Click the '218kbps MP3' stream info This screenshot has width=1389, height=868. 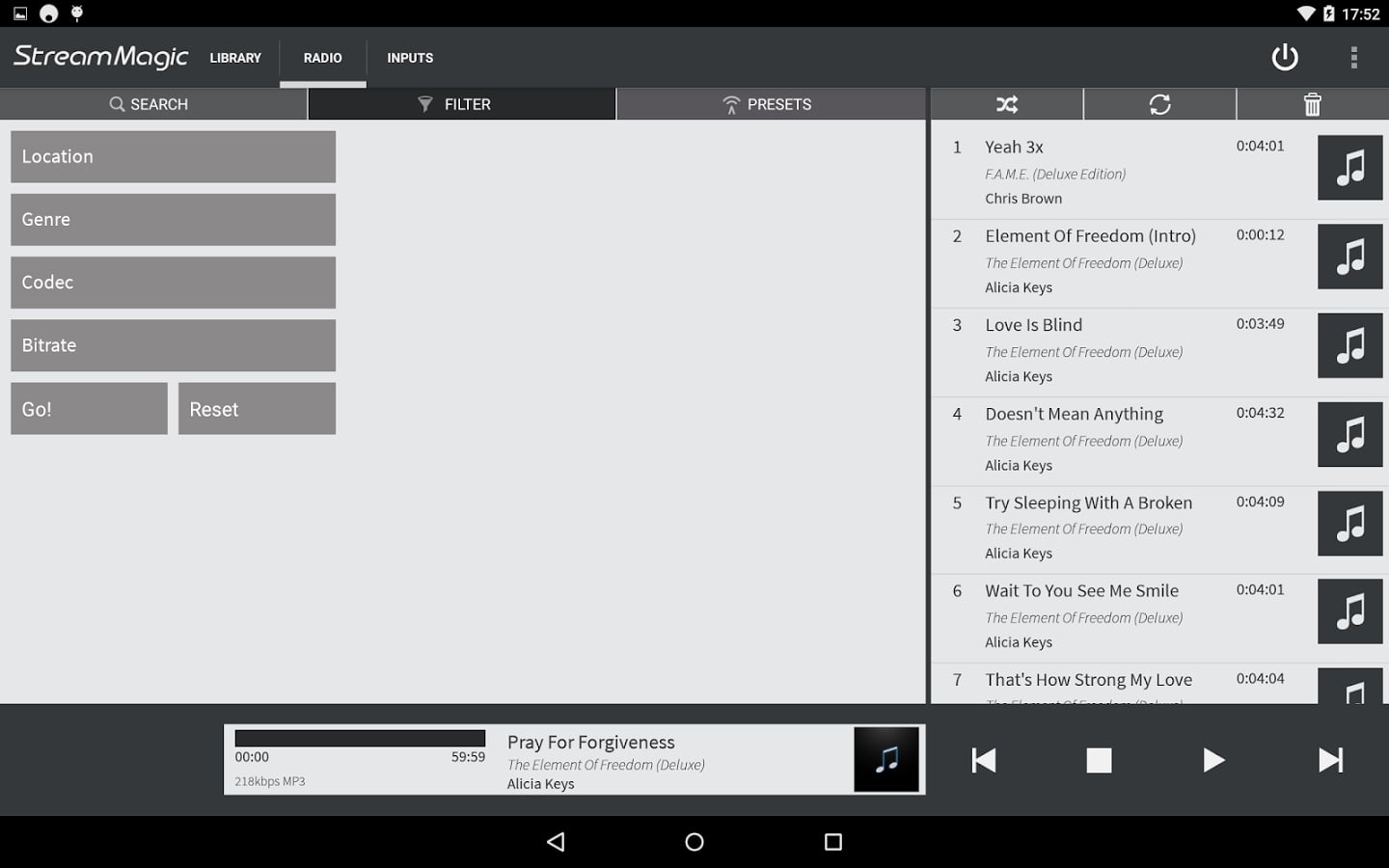coord(270,781)
